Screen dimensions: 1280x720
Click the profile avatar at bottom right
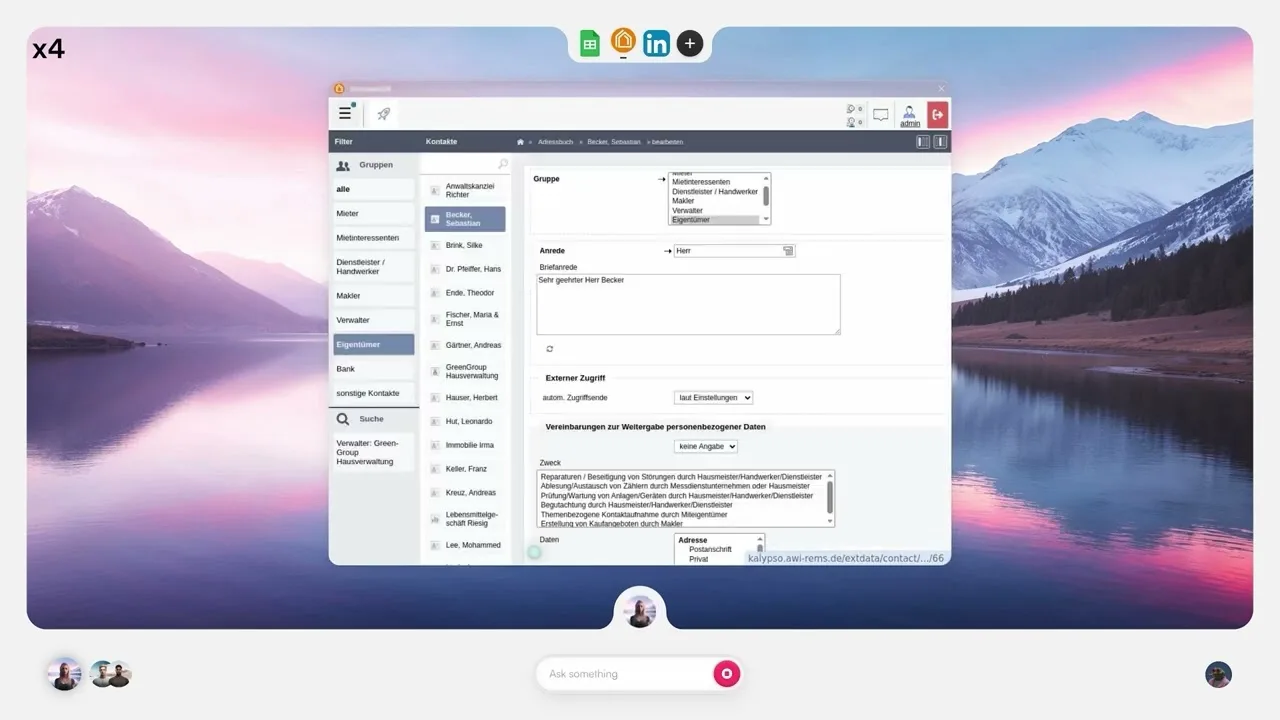click(x=1218, y=674)
